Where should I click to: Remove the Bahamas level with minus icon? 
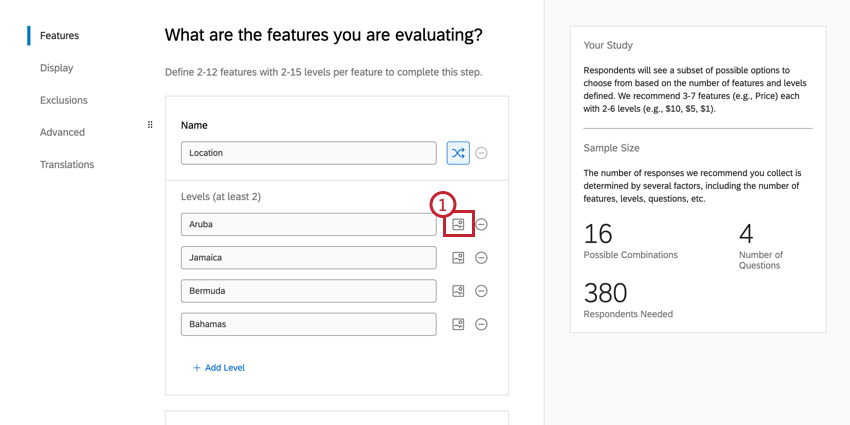point(481,324)
